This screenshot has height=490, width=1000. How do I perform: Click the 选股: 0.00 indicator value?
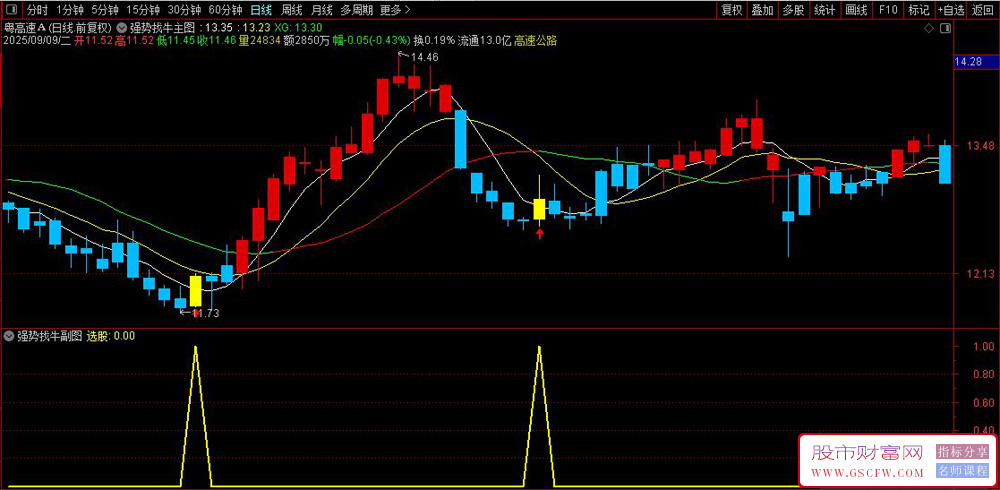coord(110,336)
